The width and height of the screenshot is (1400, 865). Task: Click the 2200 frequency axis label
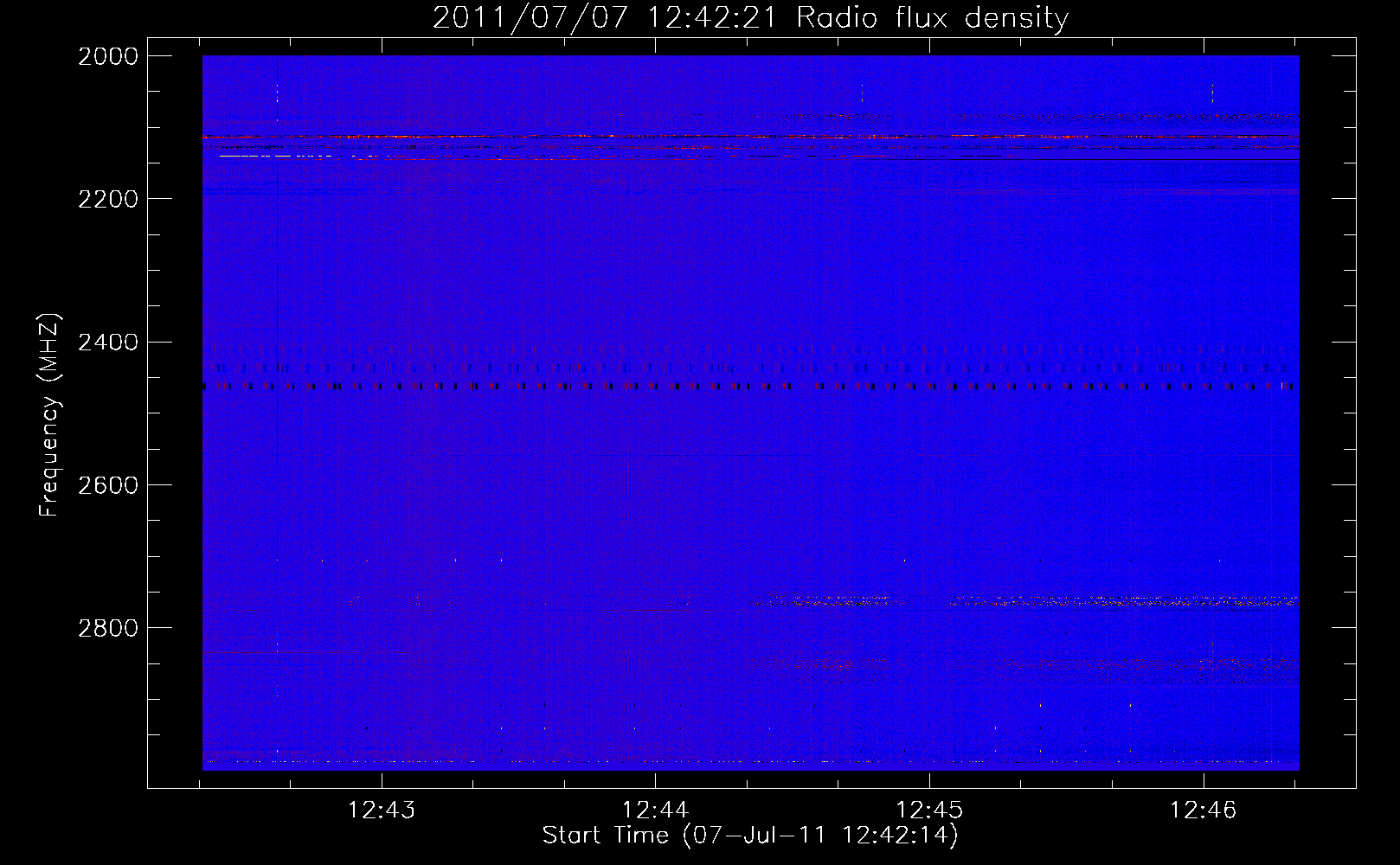tap(107, 199)
